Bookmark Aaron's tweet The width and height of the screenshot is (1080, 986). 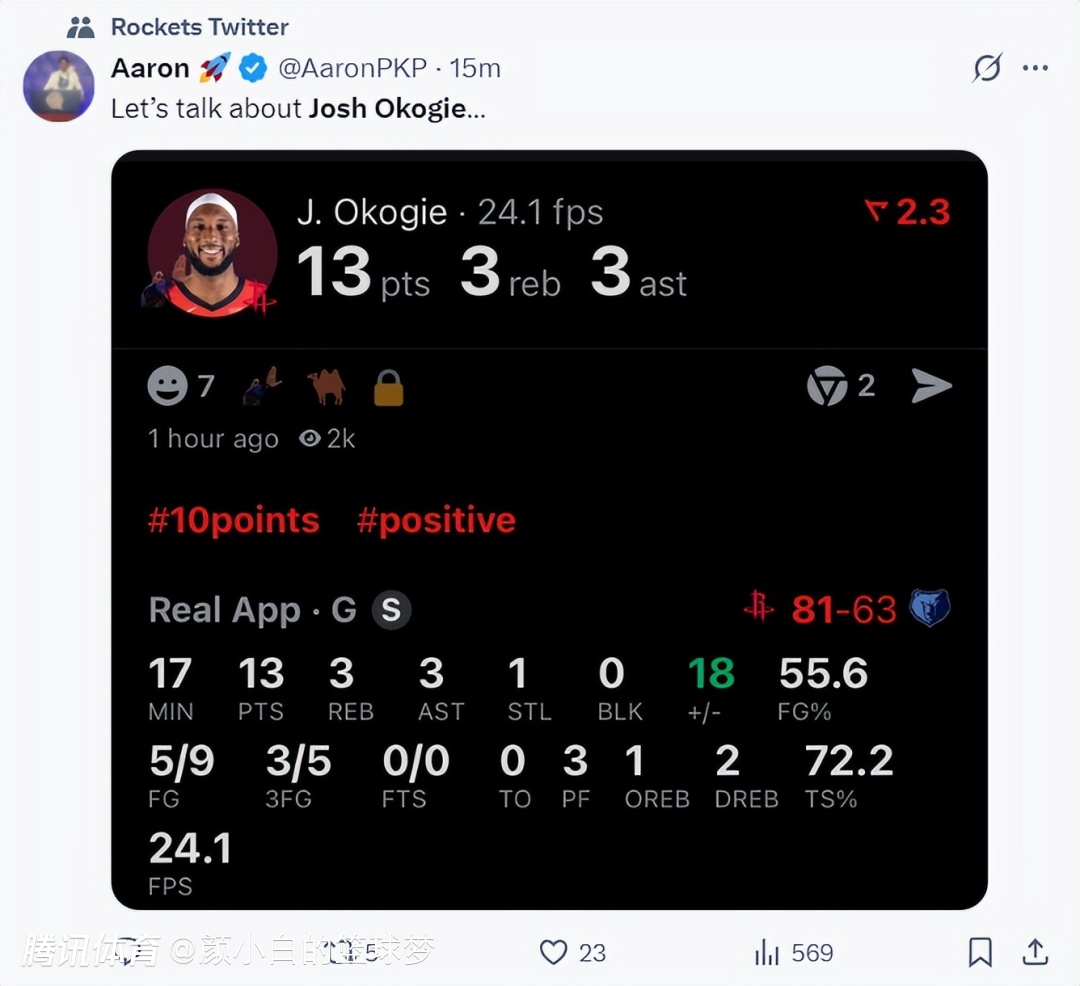pos(981,952)
